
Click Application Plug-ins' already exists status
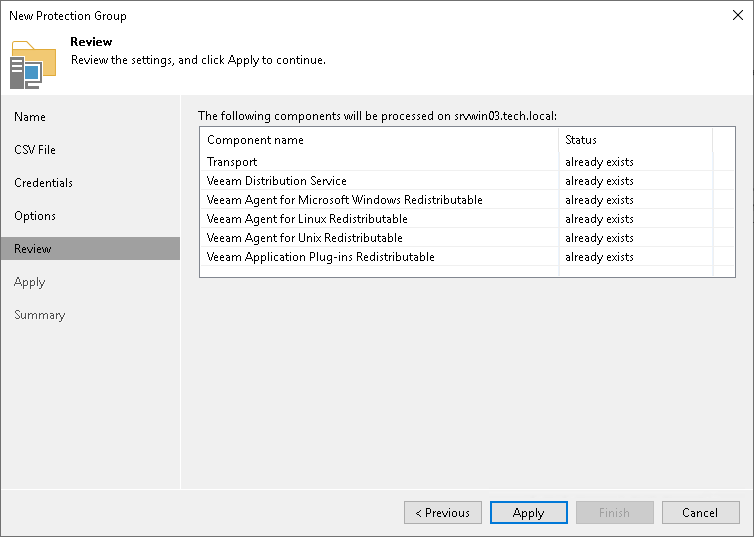coord(599,257)
